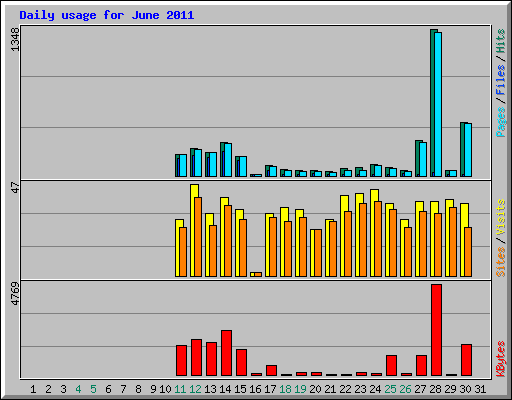This screenshot has height=400, width=512.
Task: Click the 'Visits' legend label
Action: (501, 218)
